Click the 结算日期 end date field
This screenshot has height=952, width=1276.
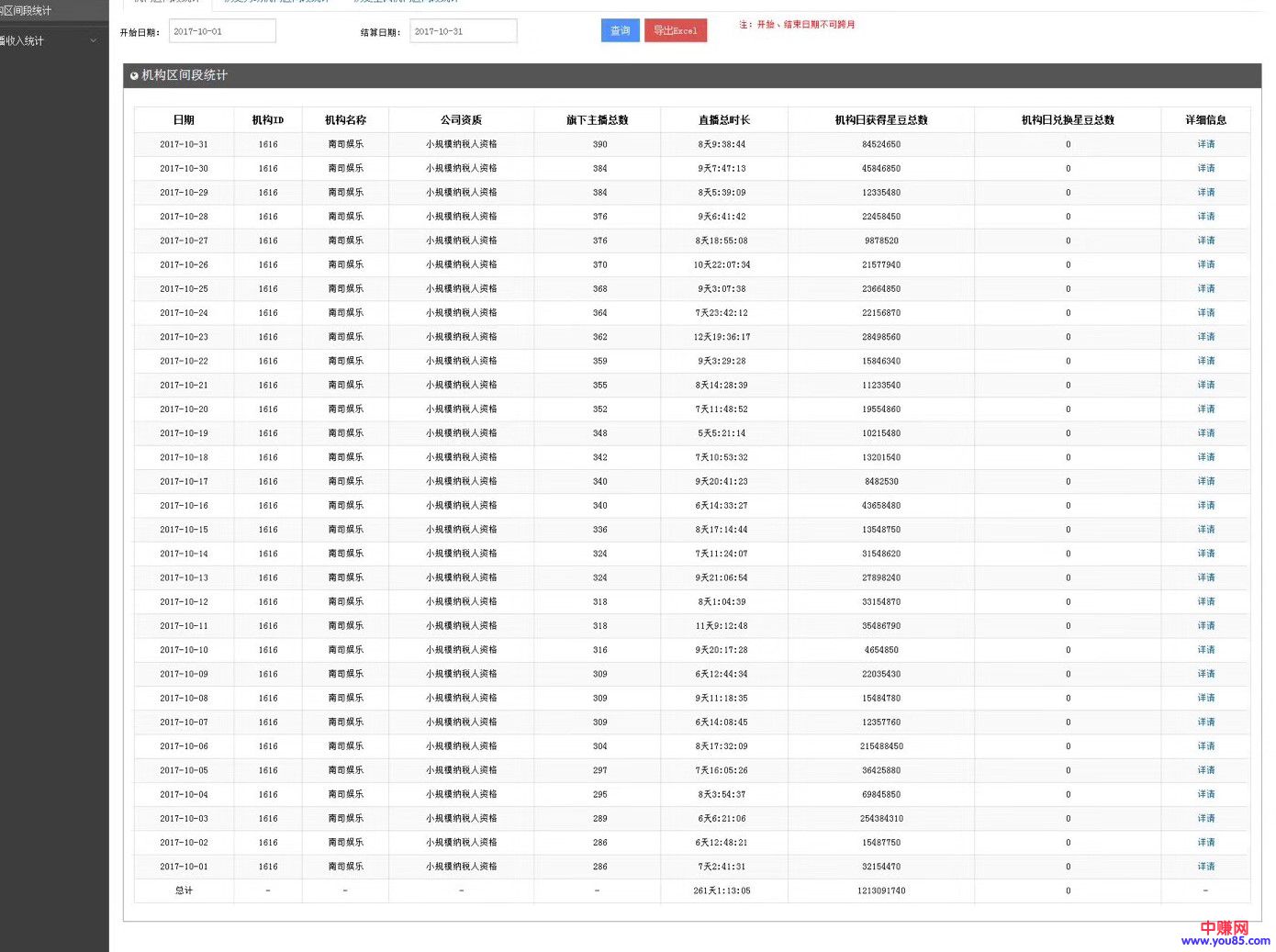[464, 31]
